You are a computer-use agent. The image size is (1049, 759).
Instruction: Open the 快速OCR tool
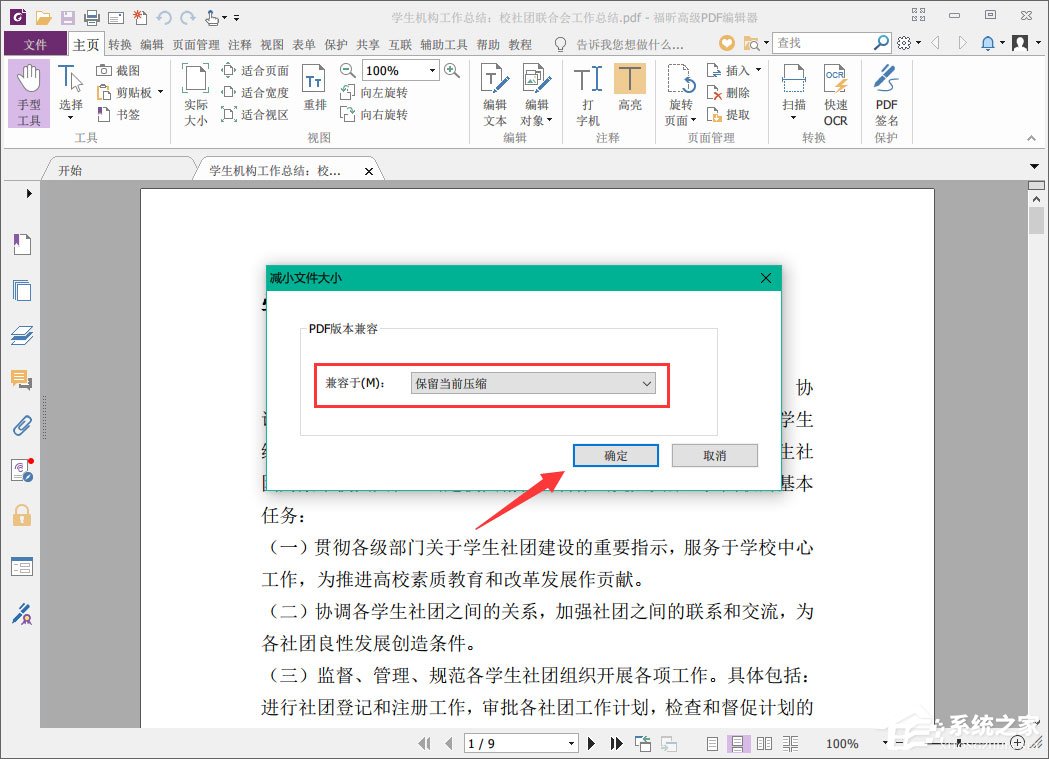[835, 97]
